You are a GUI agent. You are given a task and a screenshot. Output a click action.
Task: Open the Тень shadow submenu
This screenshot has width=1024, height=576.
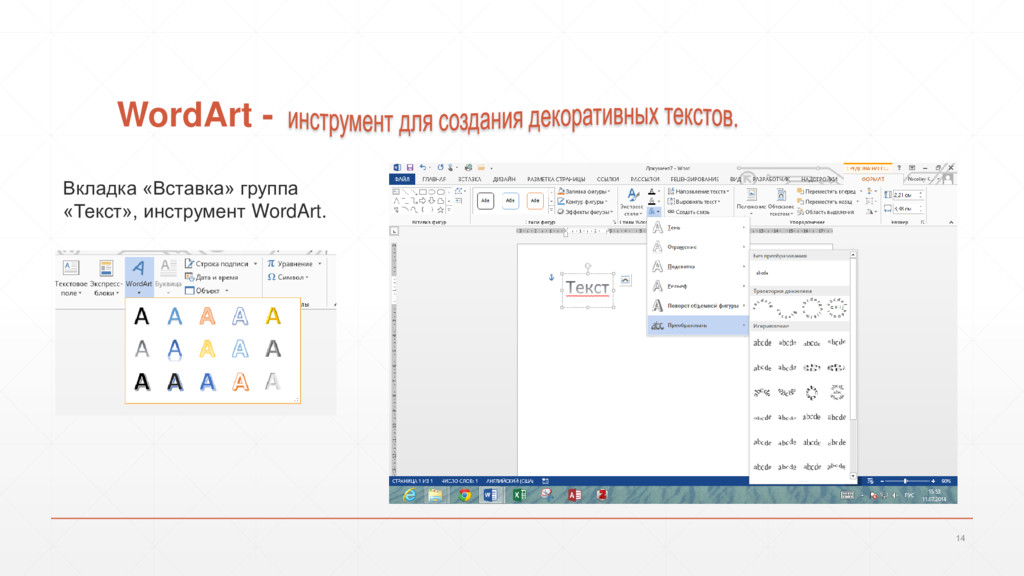(698, 227)
